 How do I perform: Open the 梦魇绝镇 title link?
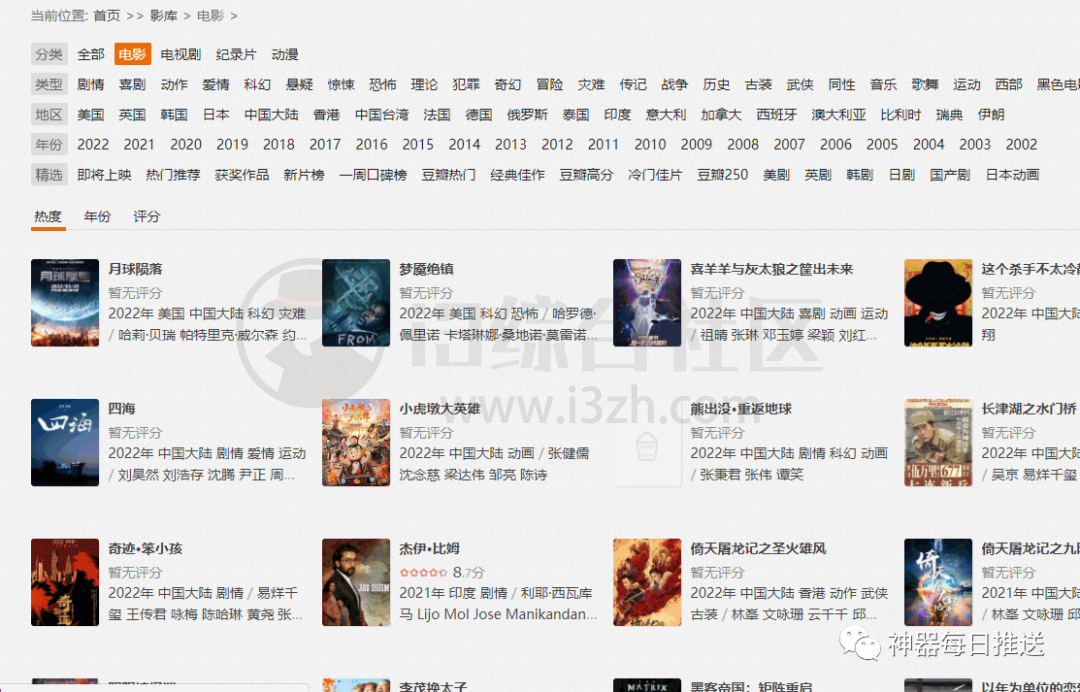pyautogui.click(x=426, y=269)
